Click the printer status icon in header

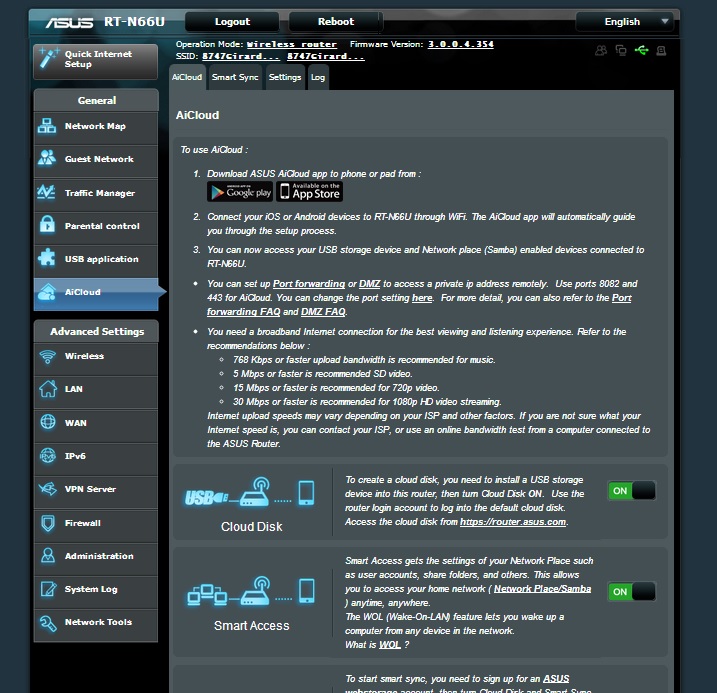pyautogui.click(x=661, y=50)
